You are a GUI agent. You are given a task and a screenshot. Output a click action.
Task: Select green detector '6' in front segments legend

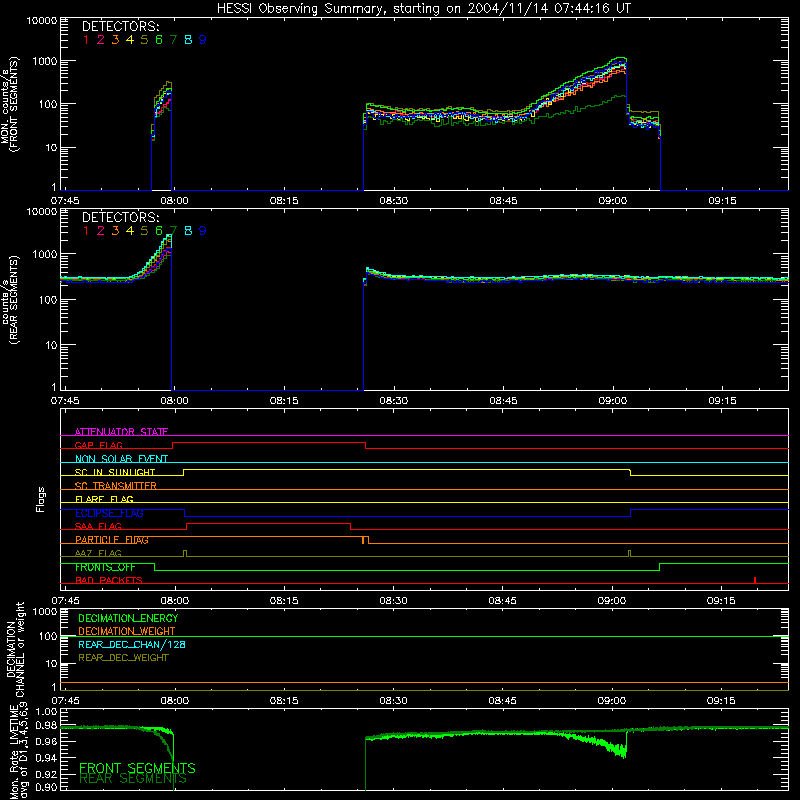tap(159, 40)
